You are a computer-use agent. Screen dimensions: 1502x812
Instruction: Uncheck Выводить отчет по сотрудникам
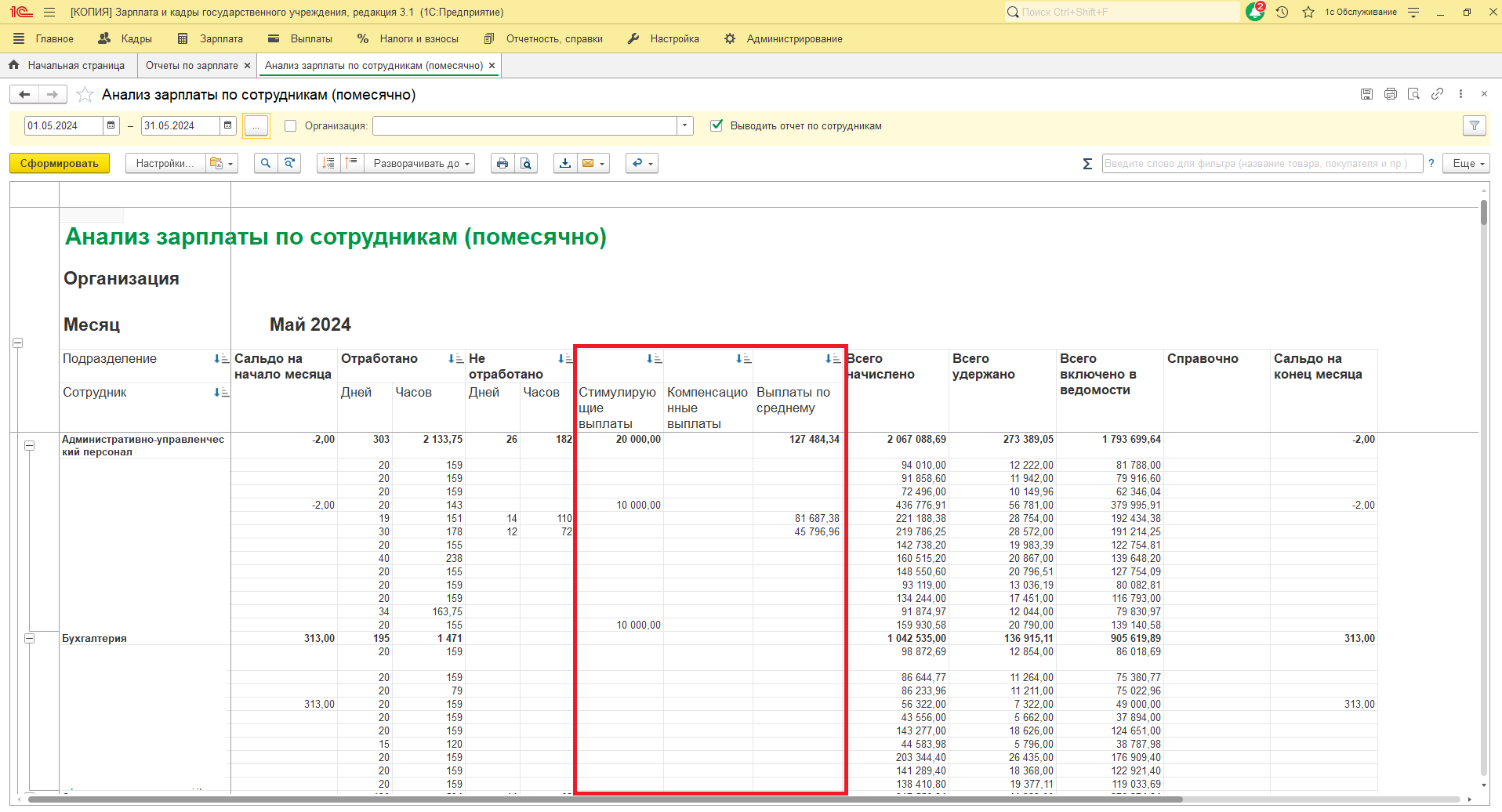(x=717, y=125)
